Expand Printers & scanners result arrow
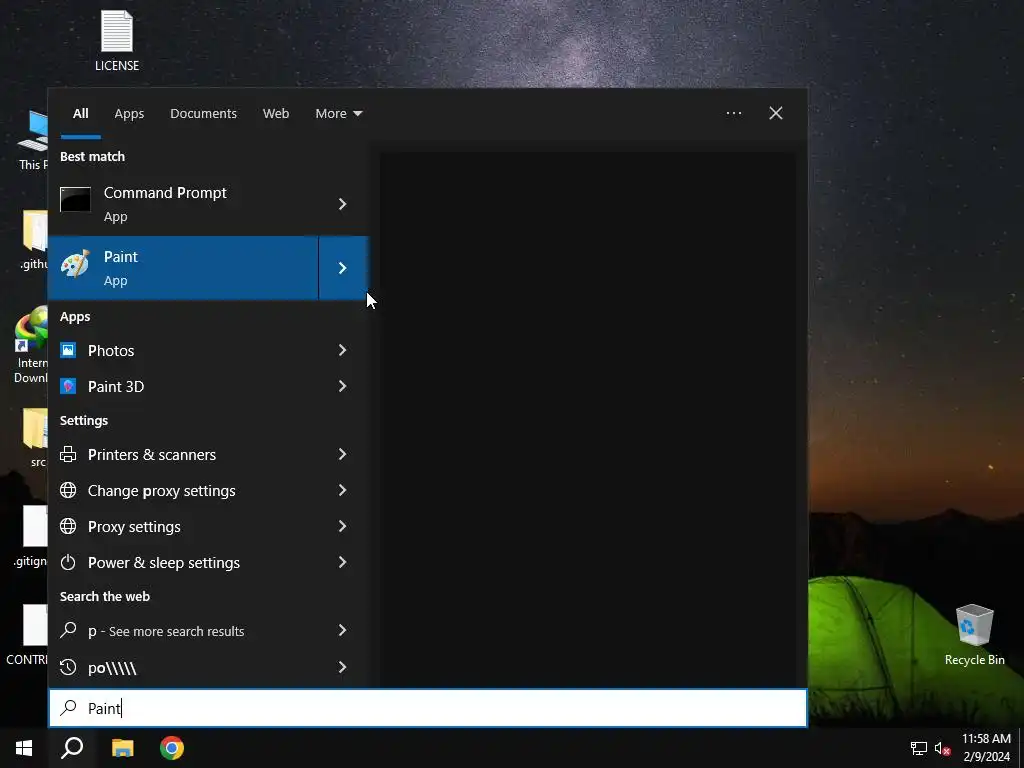The image size is (1024, 768). click(342, 454)
